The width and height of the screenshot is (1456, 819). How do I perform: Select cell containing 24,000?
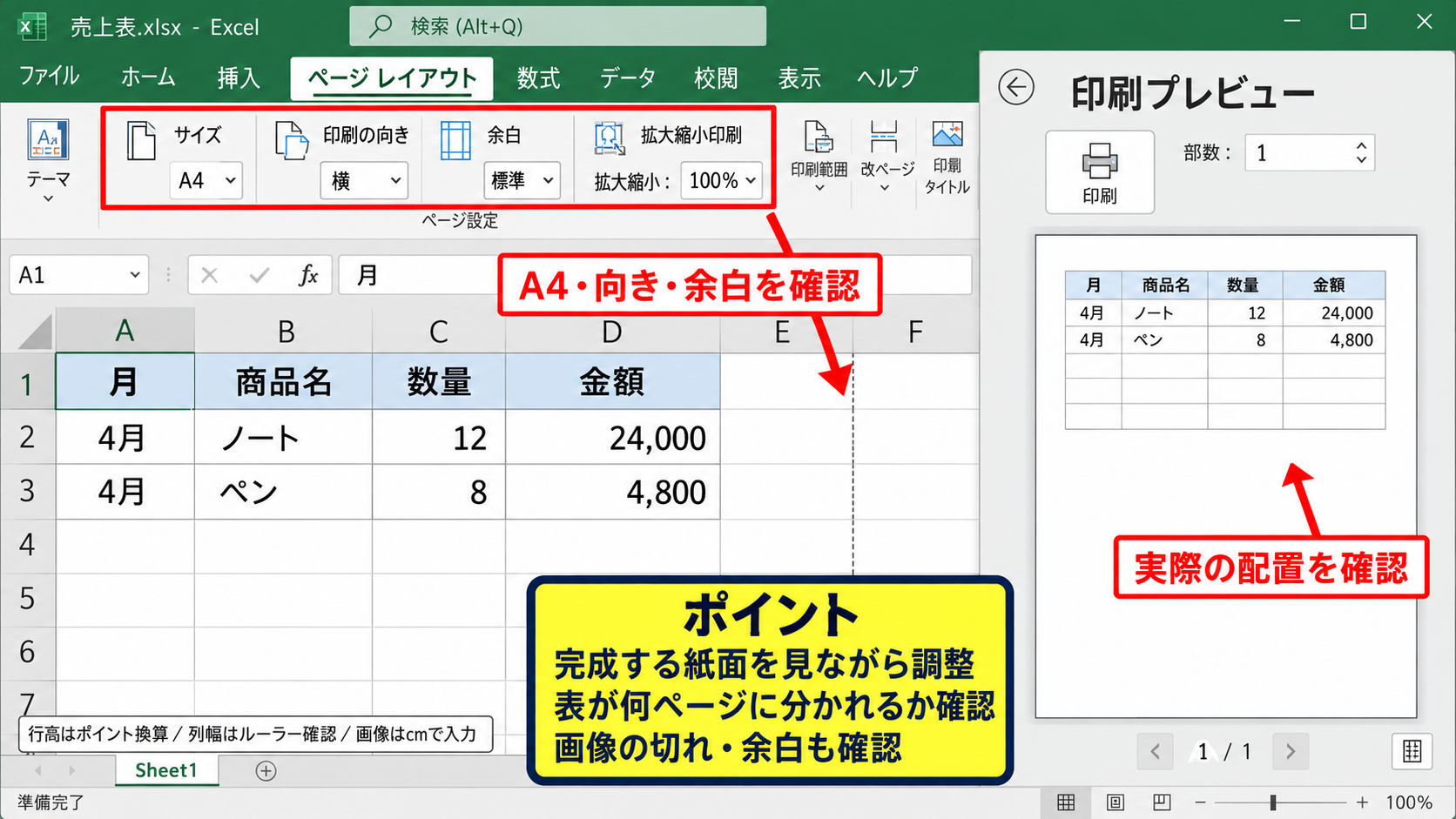613,437
